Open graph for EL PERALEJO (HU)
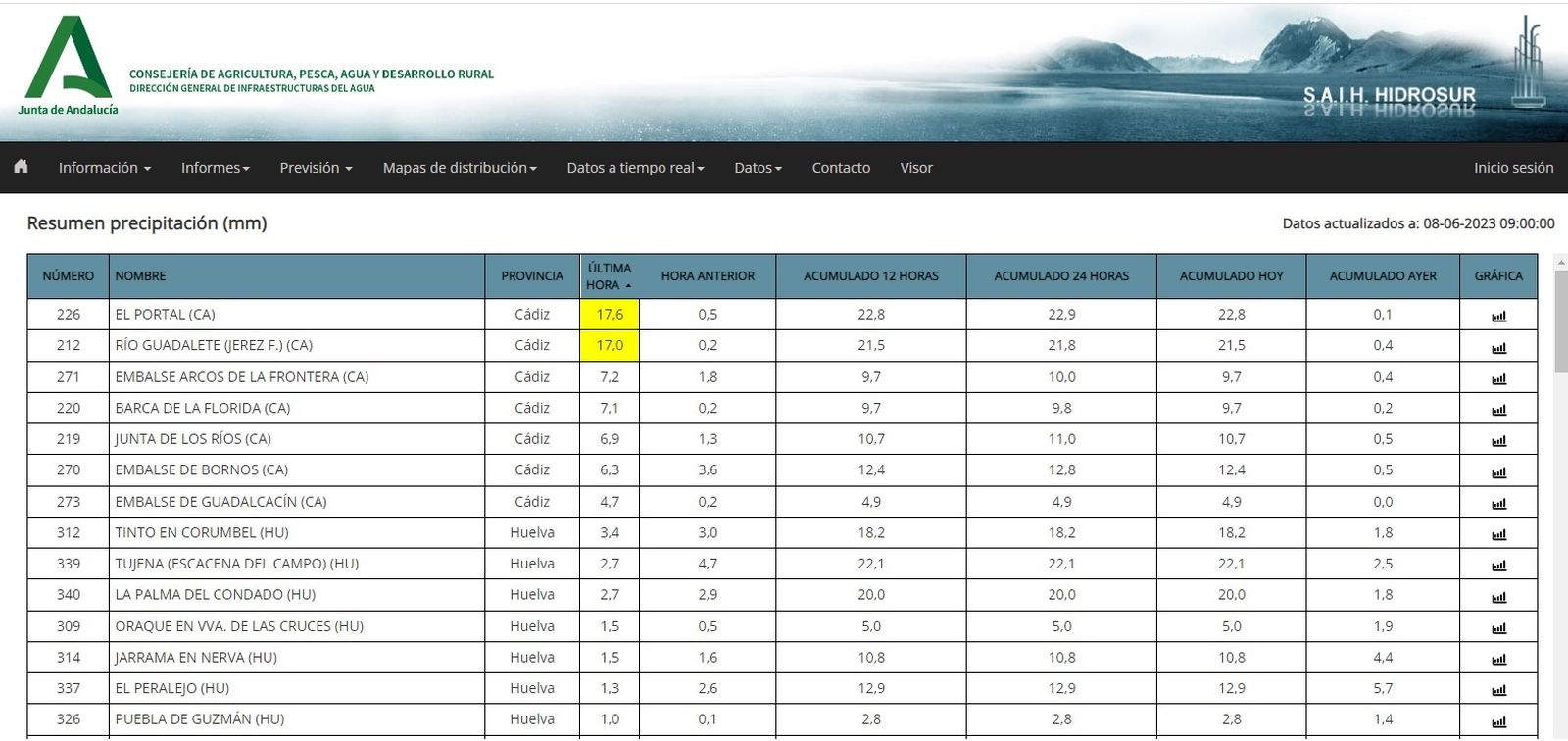 coord(1498,690)
